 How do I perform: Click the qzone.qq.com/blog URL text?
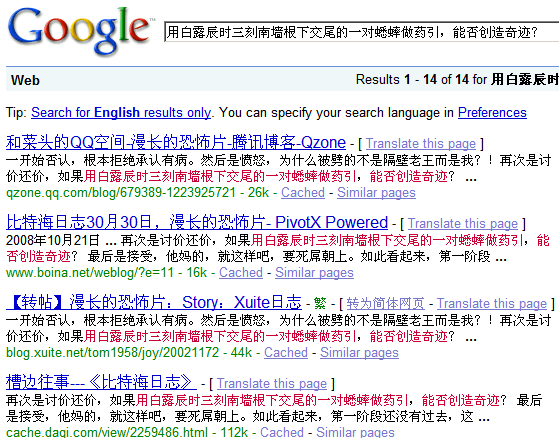(x=121, y=192)
